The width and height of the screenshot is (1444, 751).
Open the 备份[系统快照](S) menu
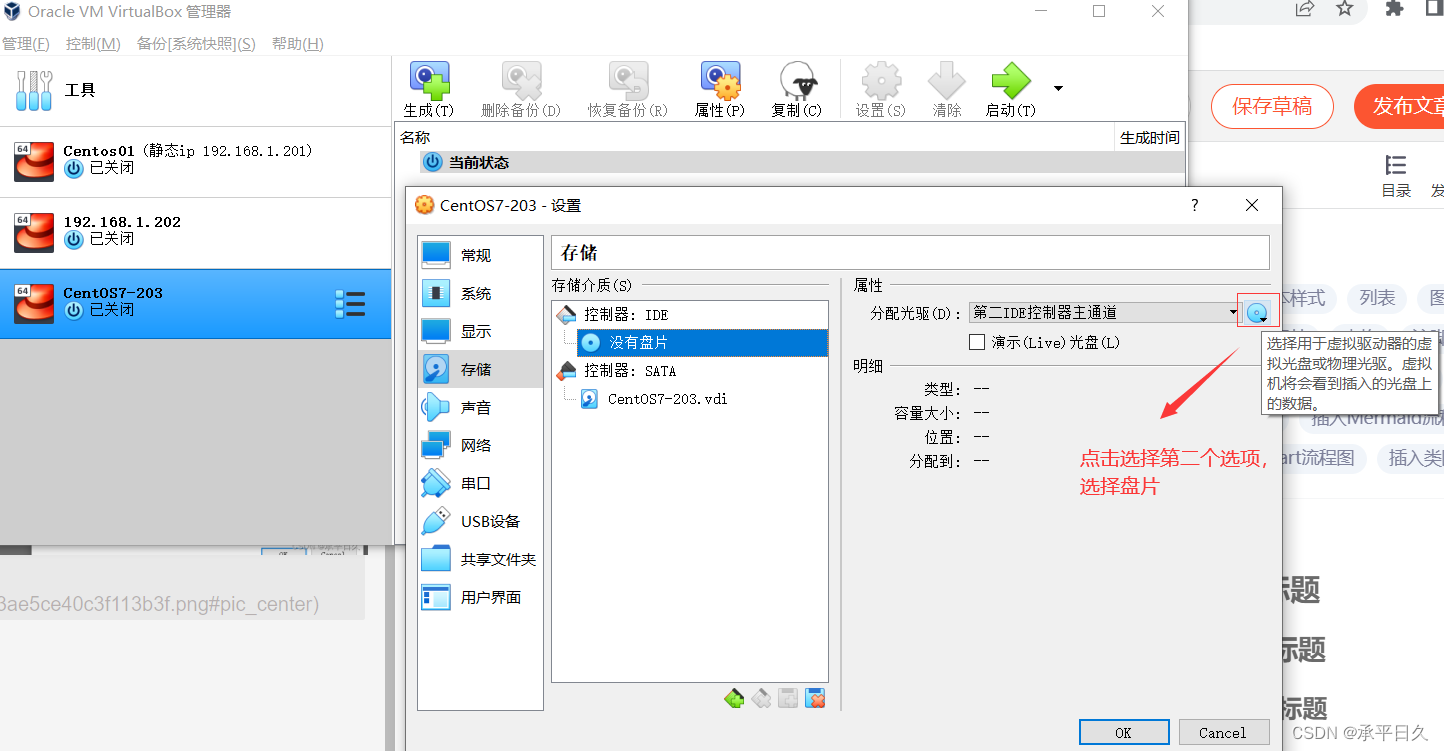pyautogui.click(x=196, y=44)
